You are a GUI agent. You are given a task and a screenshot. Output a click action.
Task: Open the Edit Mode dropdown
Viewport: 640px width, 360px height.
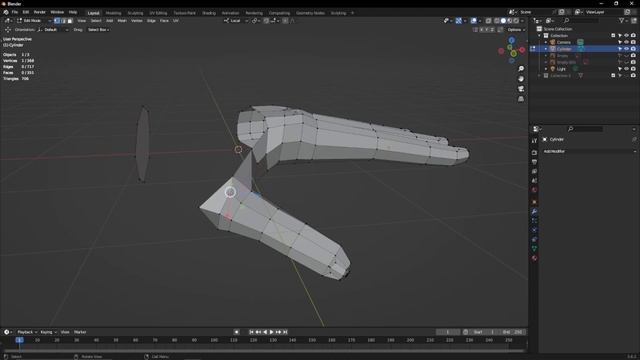pos(34,20)
